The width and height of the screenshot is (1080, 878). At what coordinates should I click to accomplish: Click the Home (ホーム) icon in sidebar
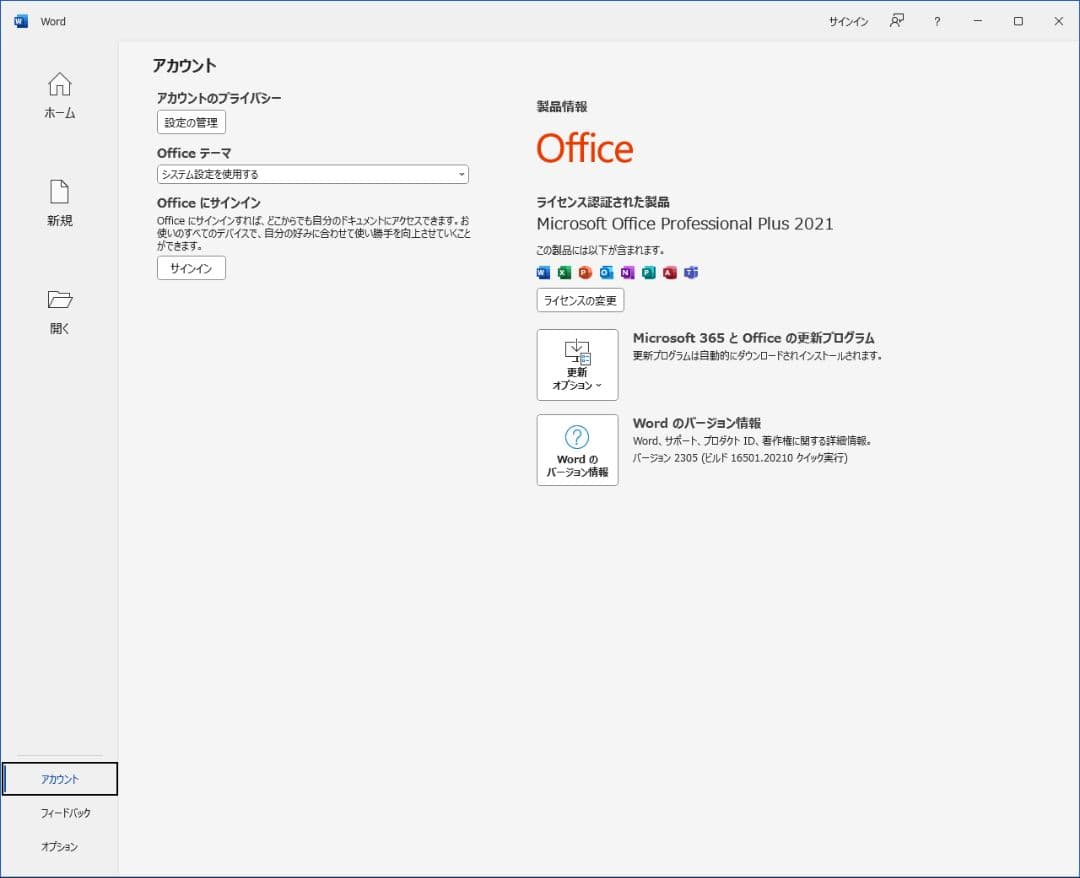click(60, 85)
